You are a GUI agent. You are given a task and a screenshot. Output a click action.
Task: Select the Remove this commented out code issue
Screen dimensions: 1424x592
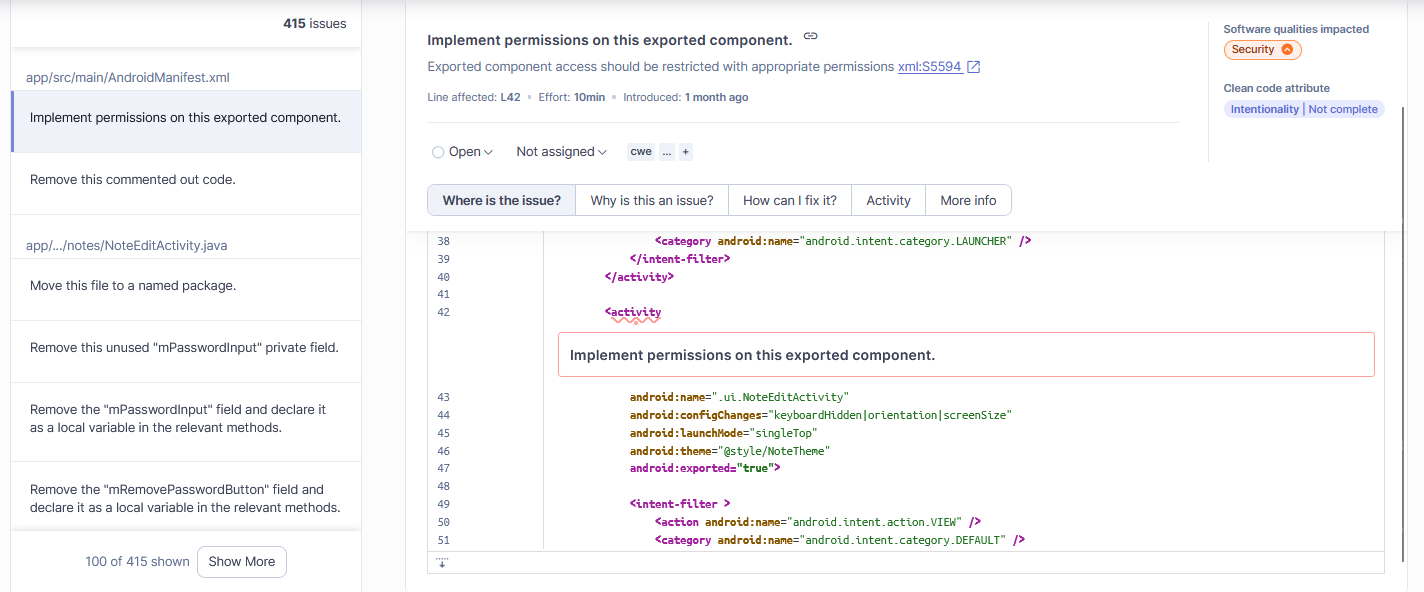133,180
